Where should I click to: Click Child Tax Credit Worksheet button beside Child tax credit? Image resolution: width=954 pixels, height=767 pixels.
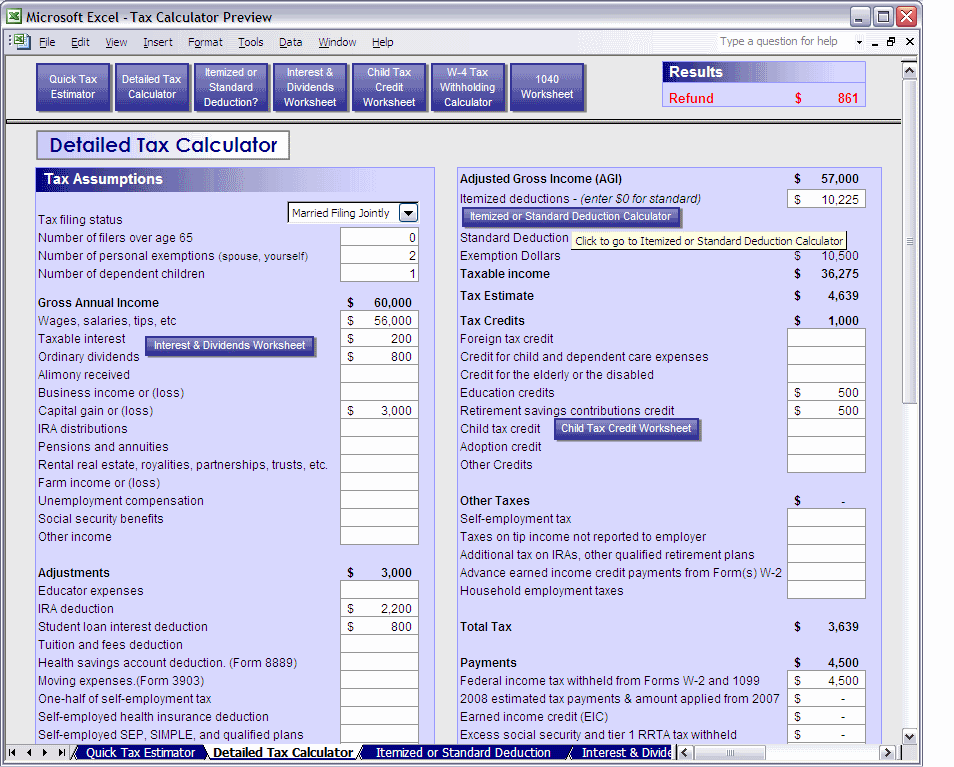(x=626, y=428)
